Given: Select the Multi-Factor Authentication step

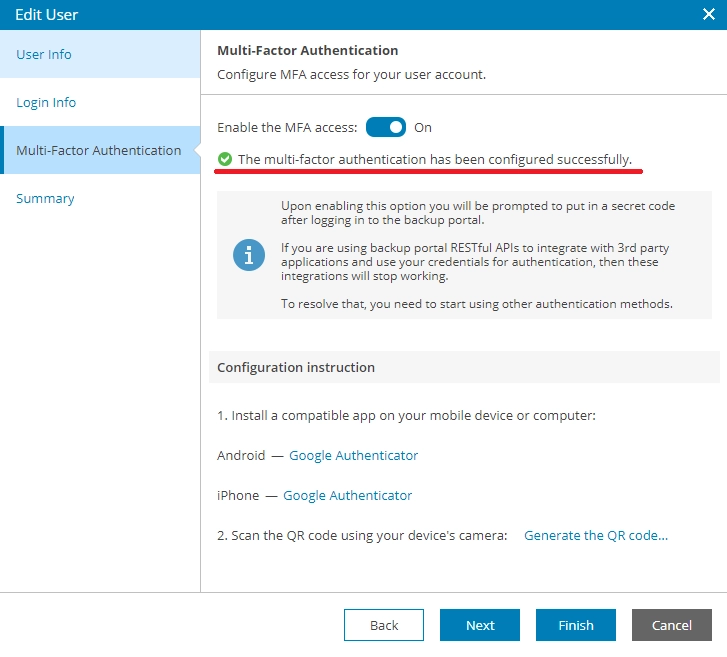Looking at the screenshot, I should (x=98, y=150).
